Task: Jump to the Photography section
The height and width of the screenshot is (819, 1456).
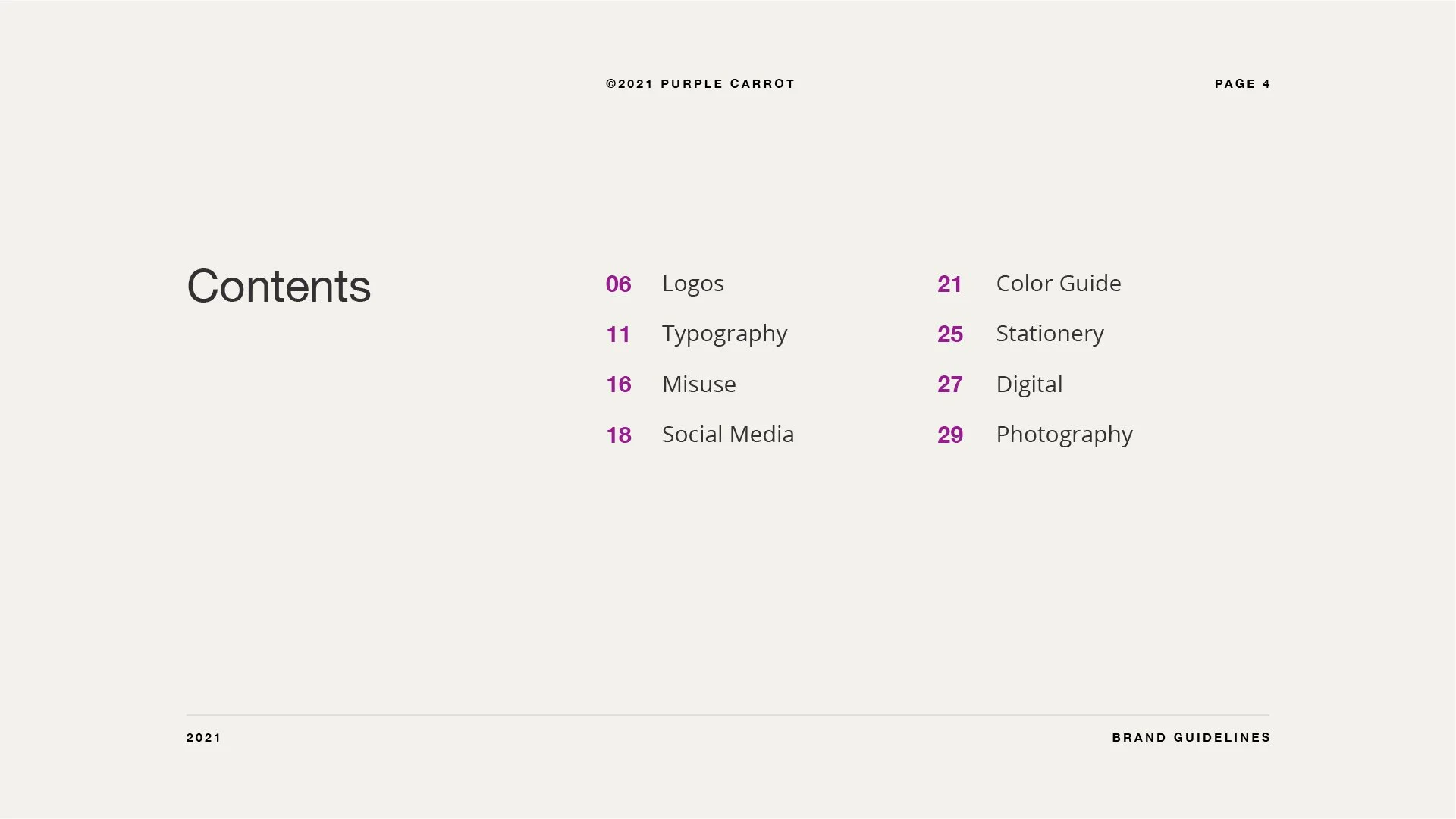Action: click(x=1064, y=435)
